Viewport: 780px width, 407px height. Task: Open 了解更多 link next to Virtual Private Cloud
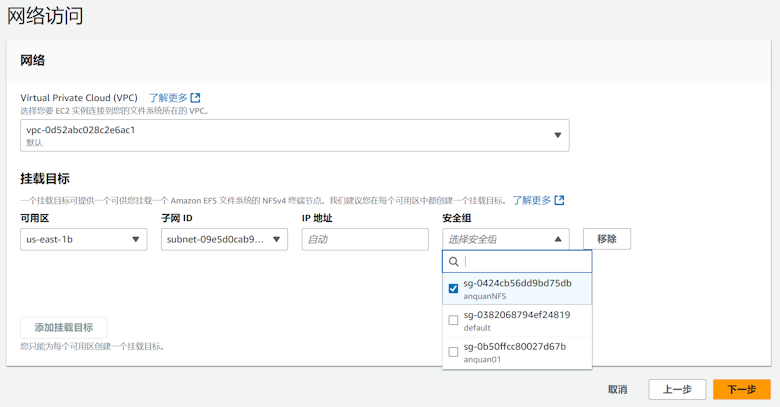(x=168, y=98)
